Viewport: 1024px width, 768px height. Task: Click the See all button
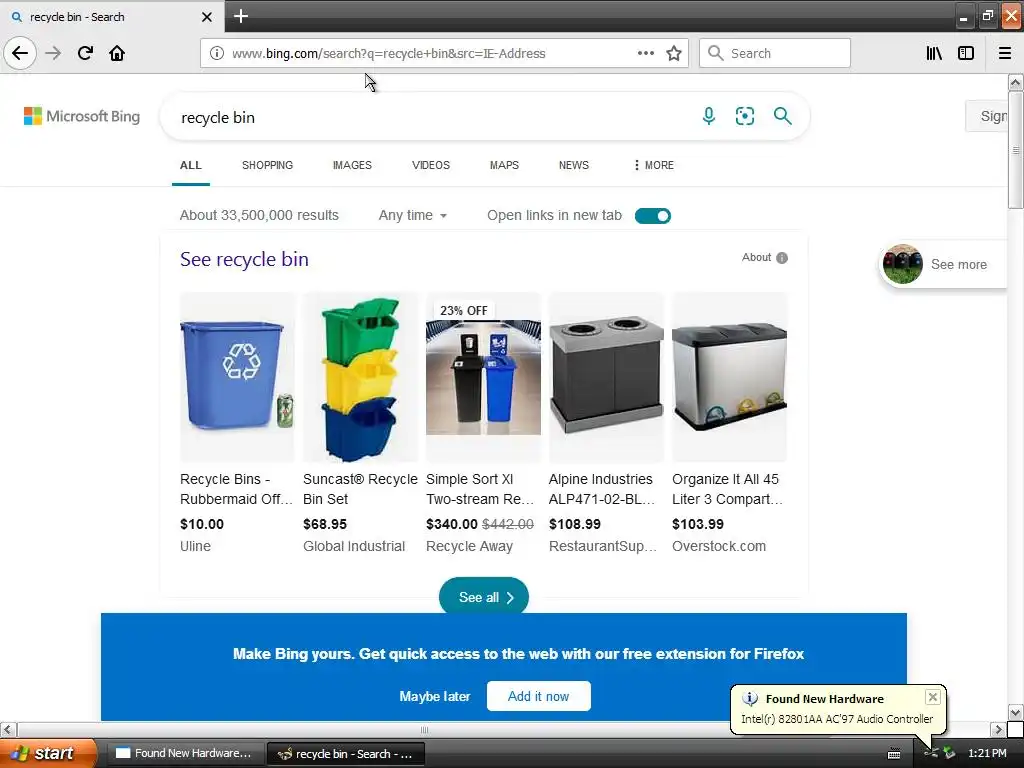(483, 597)
